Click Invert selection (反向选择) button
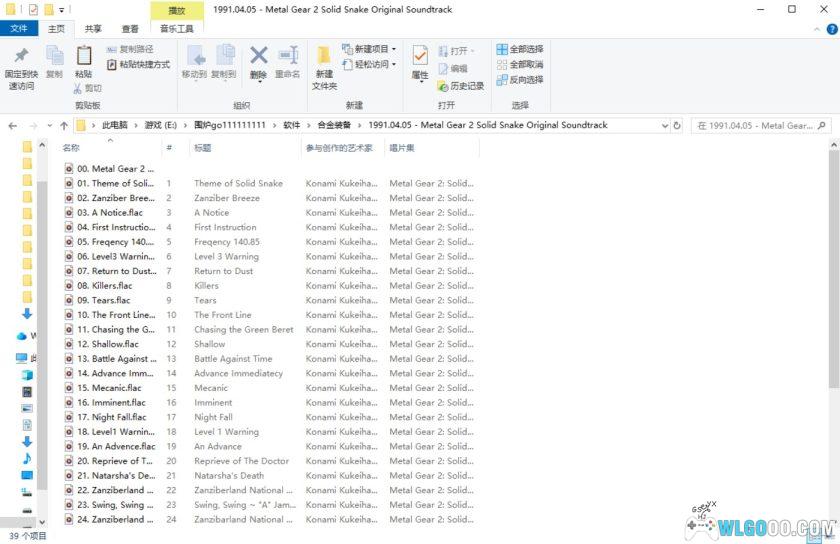 tap(519, 80)
